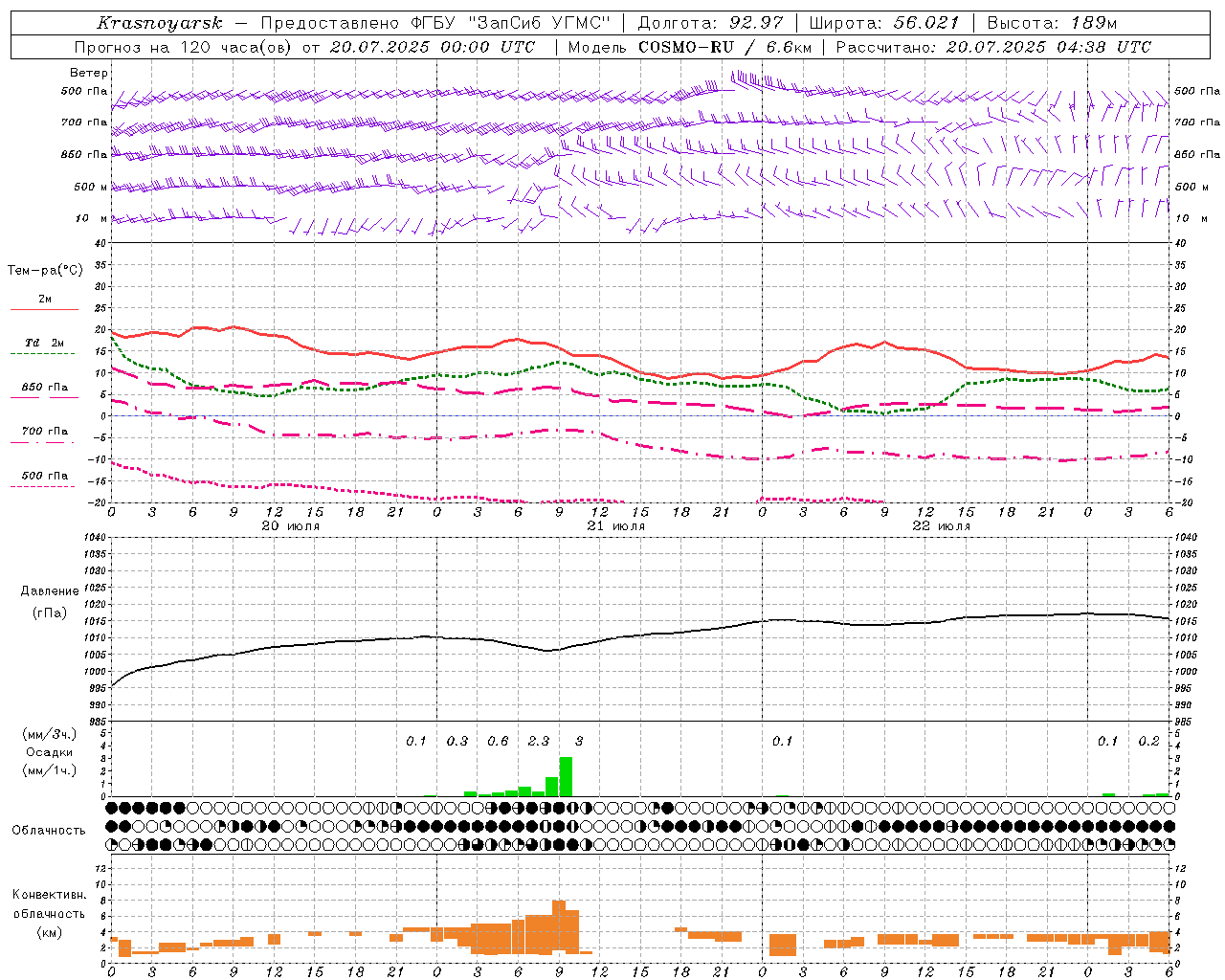Click the Высота: 189м header value

pos(1052,23)
